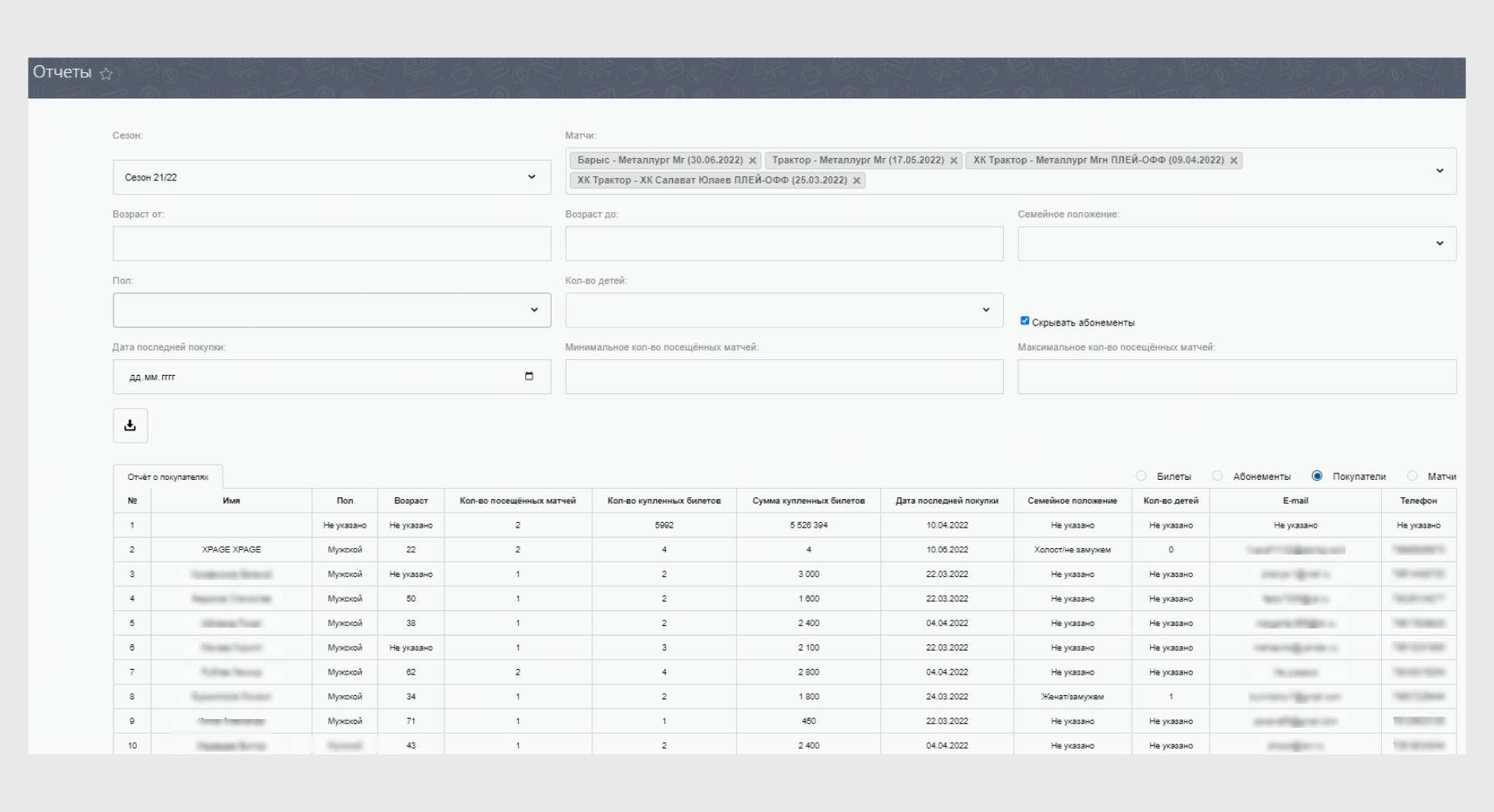Click the 3 000 sum cell
1494x812 pixels.
point(808,574)
